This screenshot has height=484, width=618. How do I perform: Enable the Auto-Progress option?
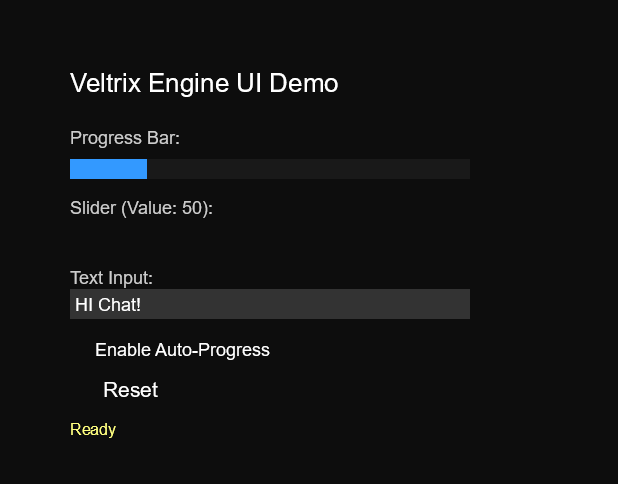coord(181,350)
